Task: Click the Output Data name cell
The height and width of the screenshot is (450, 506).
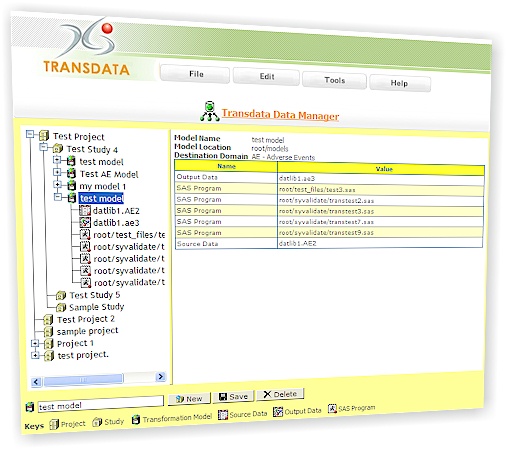Action: click(x=226, y=177)
